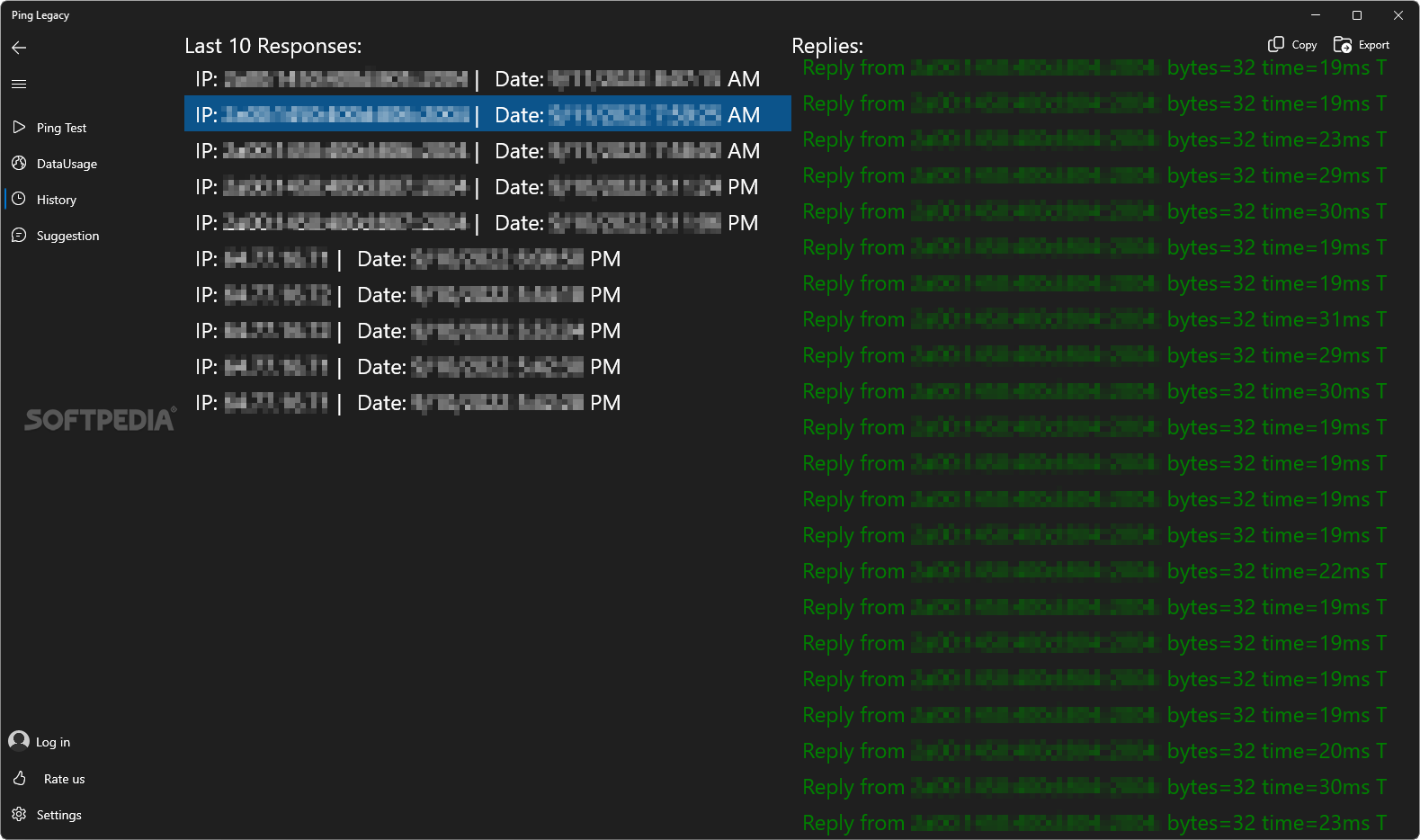This screenshot has width=1420, height=840.
Task: Click the Export folder icon
Action: click(1343, 45)
